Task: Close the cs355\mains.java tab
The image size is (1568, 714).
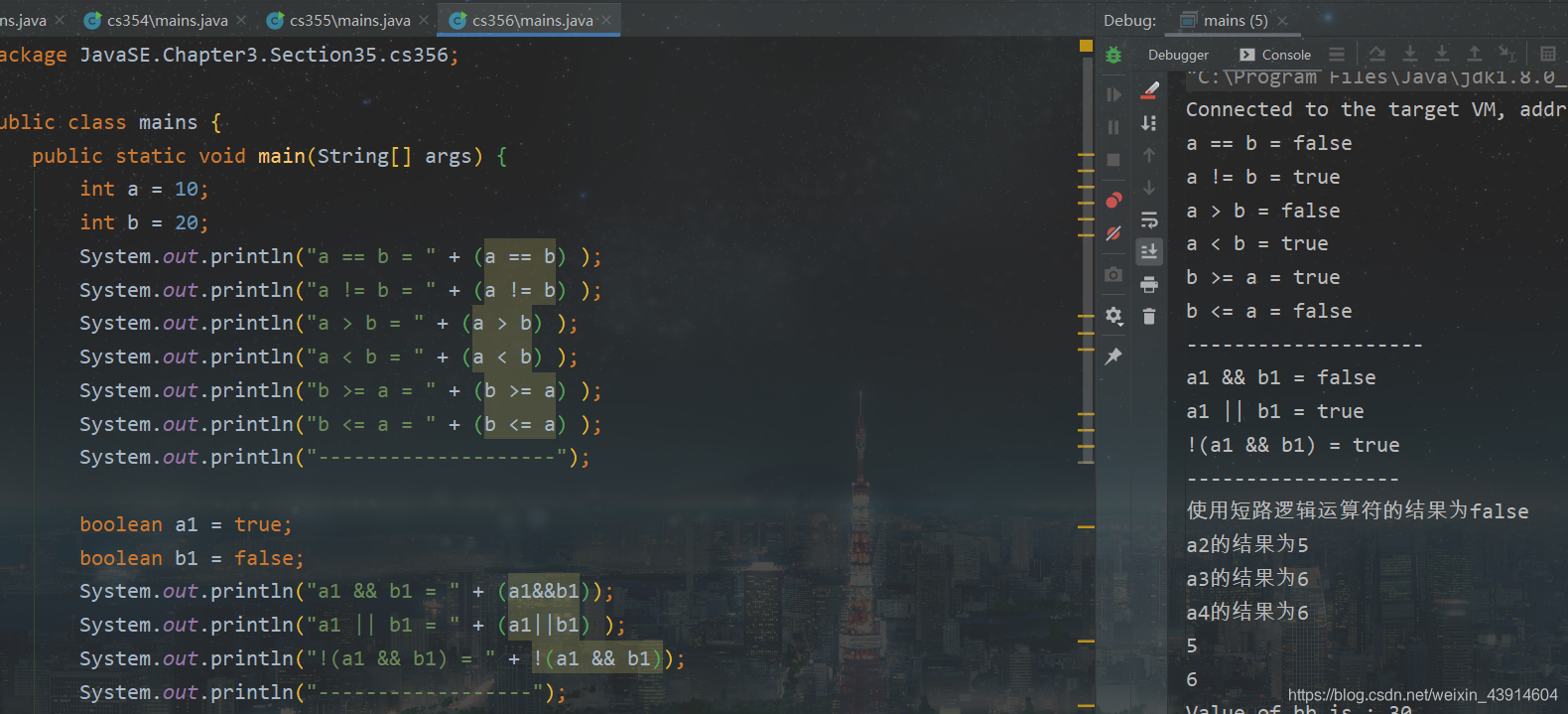Action: tap(424, 20)
